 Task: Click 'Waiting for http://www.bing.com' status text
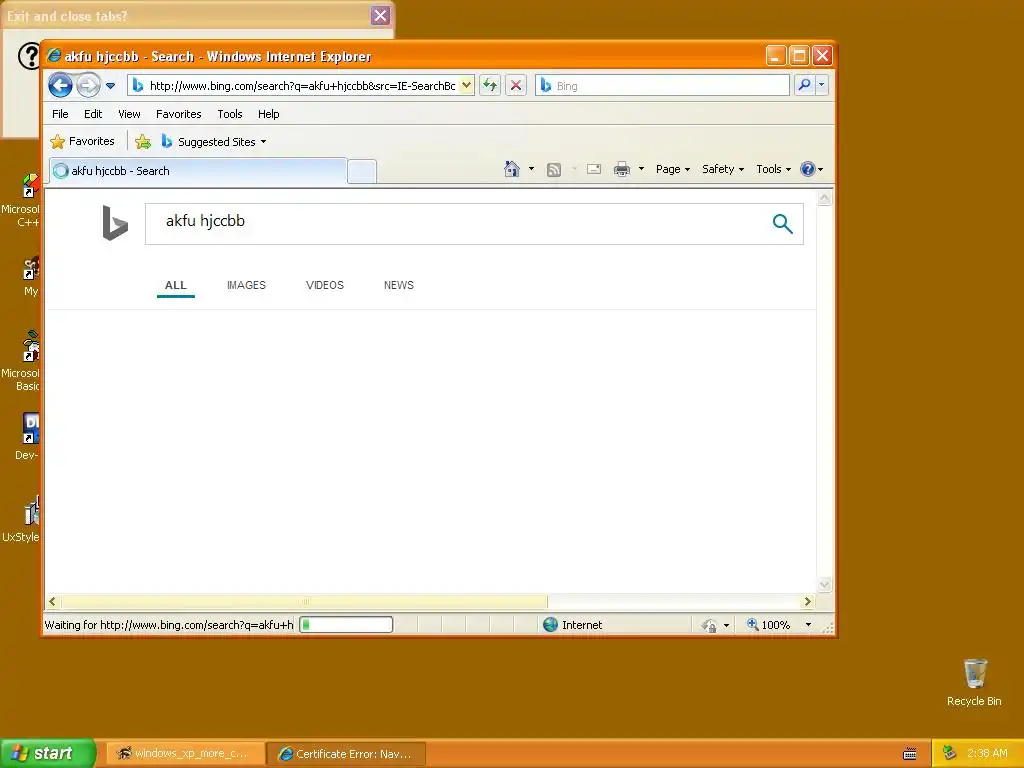[x=169, y=625]
